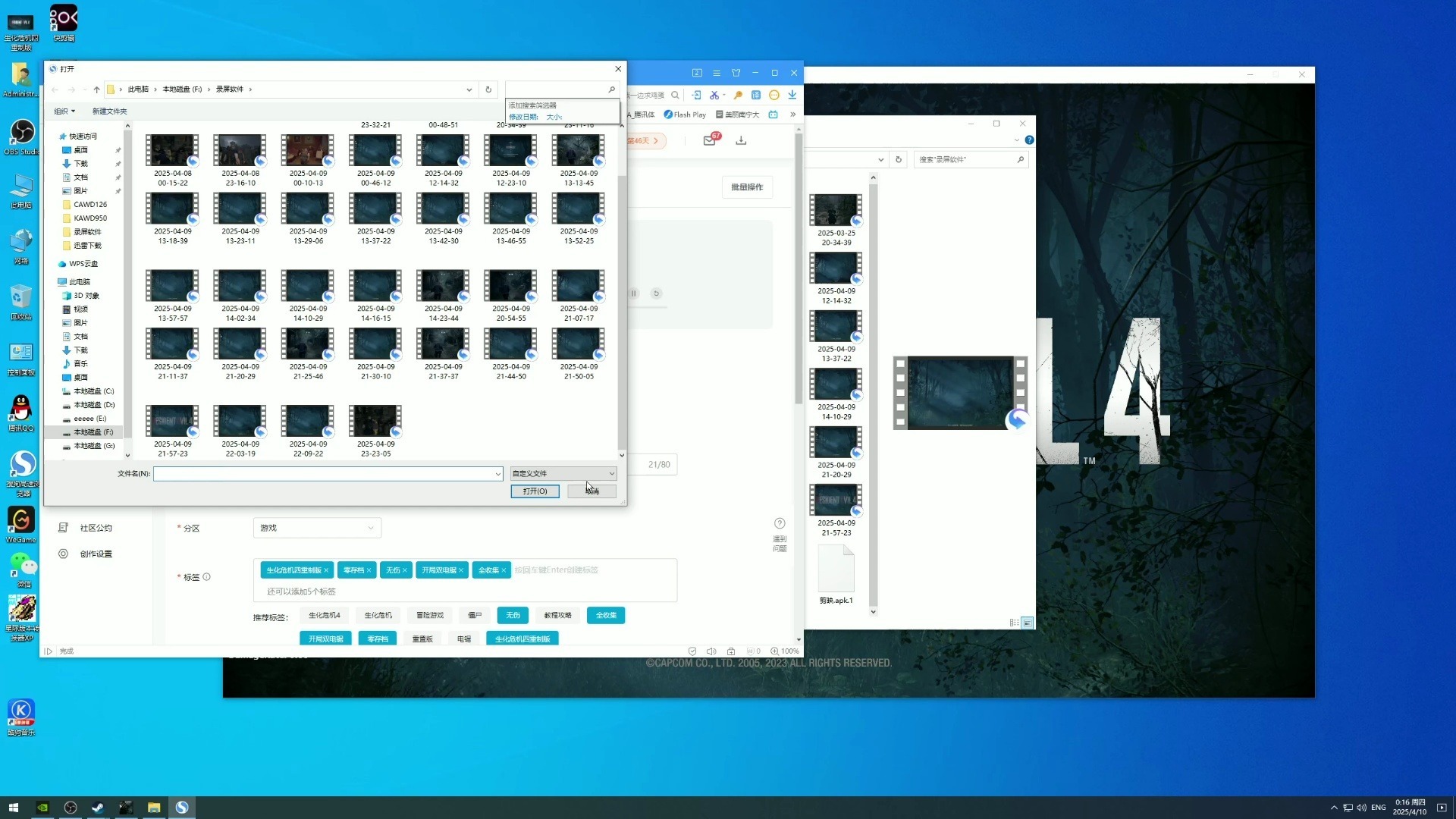
Task: Click the info icon beside 标签 label
Action: [x=206, y=577]
